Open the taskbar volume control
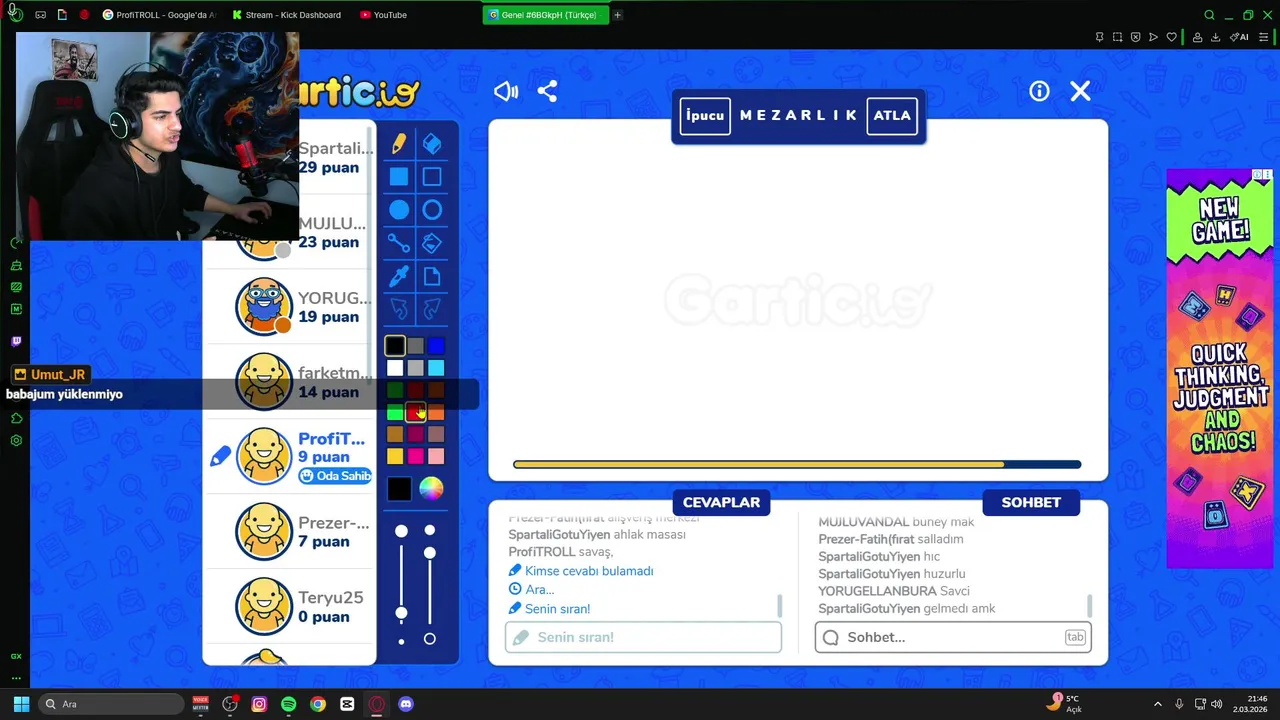This screenshot has height=720, width=1280. point(1216,704)
